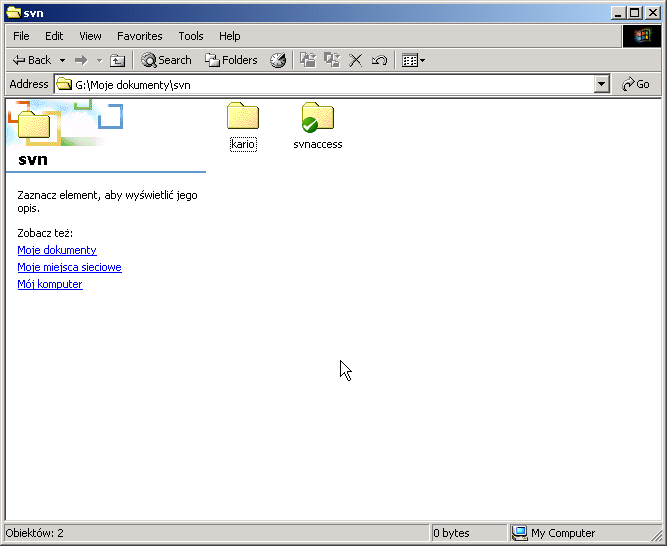This screenshot has width=667, height=546.
Task: Click the svn folder icon in title bar
Action: (x=14, y=13)
